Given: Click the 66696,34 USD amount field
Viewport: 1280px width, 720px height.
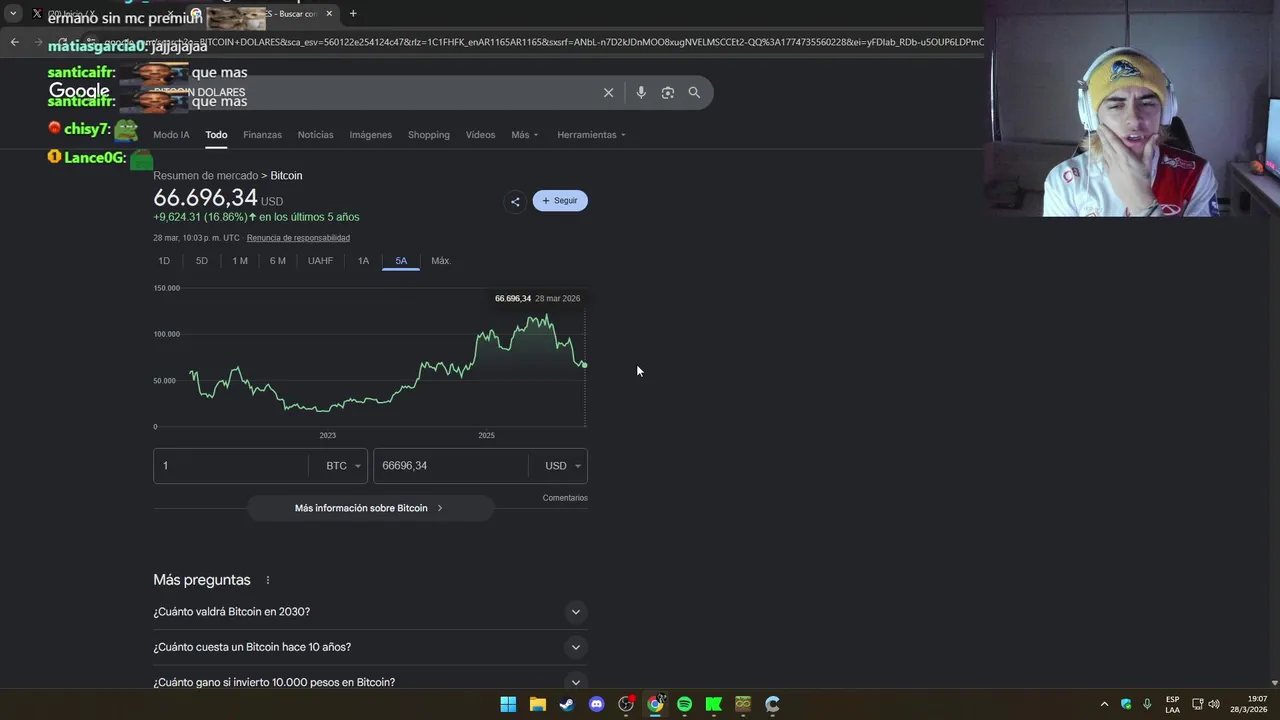Looking at the screenshot, I should tap(451, 466).
